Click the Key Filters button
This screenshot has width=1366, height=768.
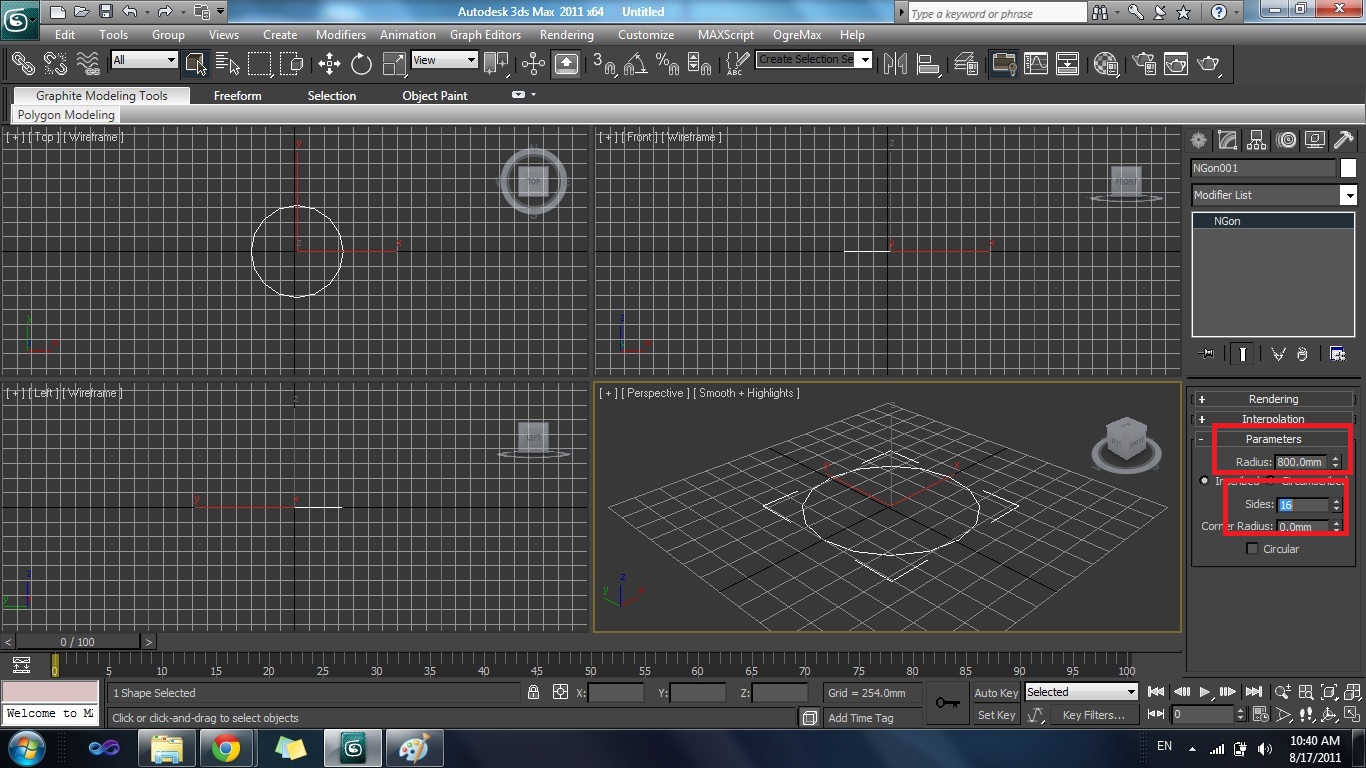(x=1093, y=715)
